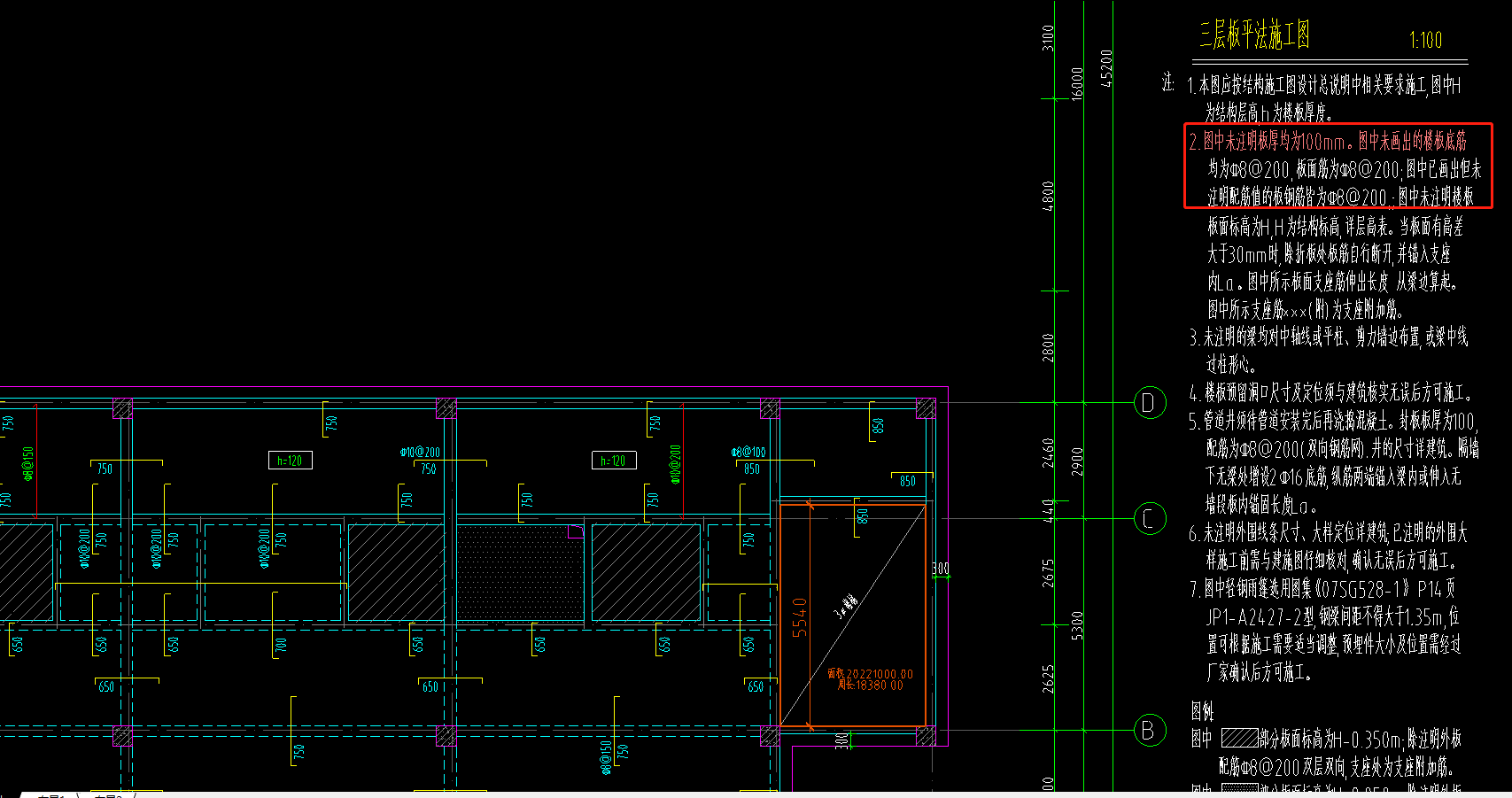Click the orange 5540 dimension text

tap(800, 617)
